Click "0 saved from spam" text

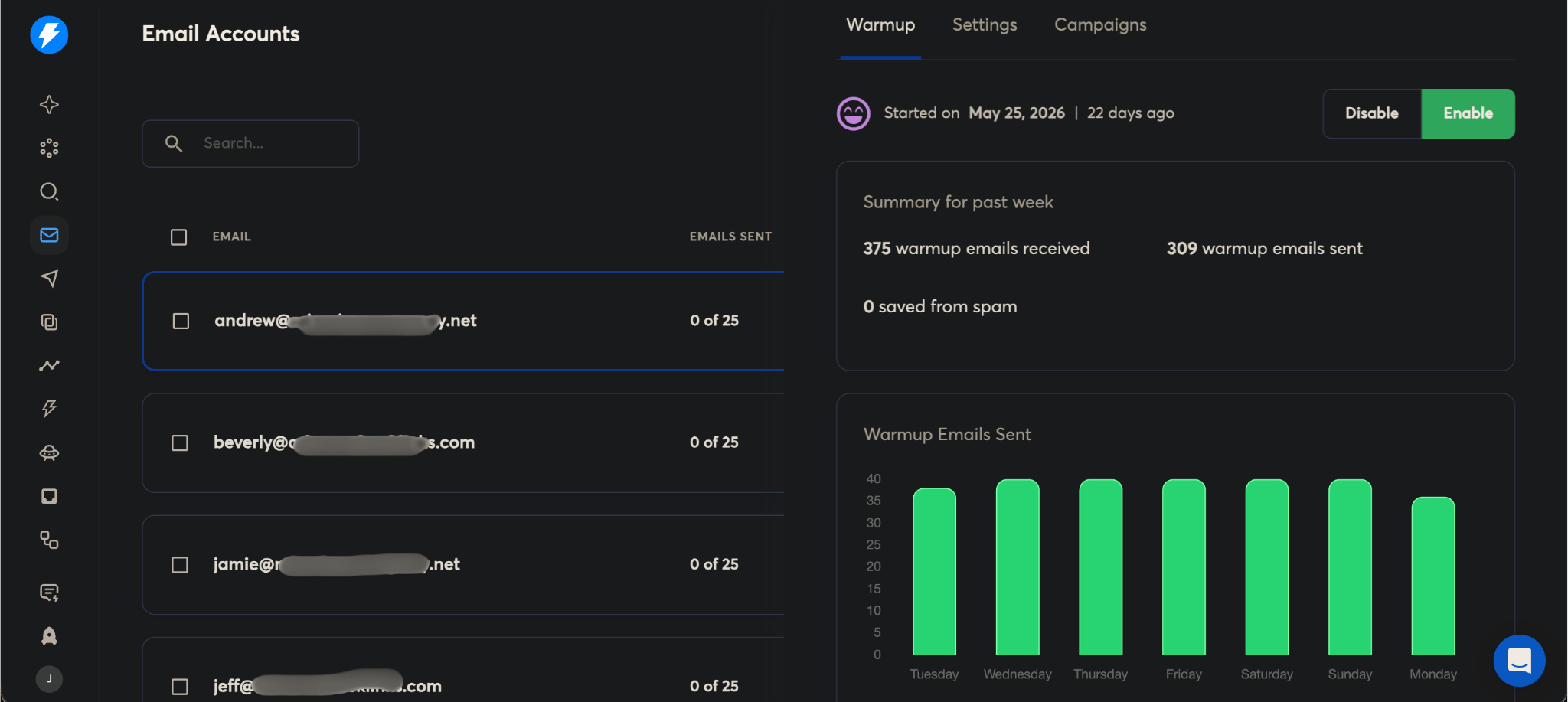tap(940, 306)
